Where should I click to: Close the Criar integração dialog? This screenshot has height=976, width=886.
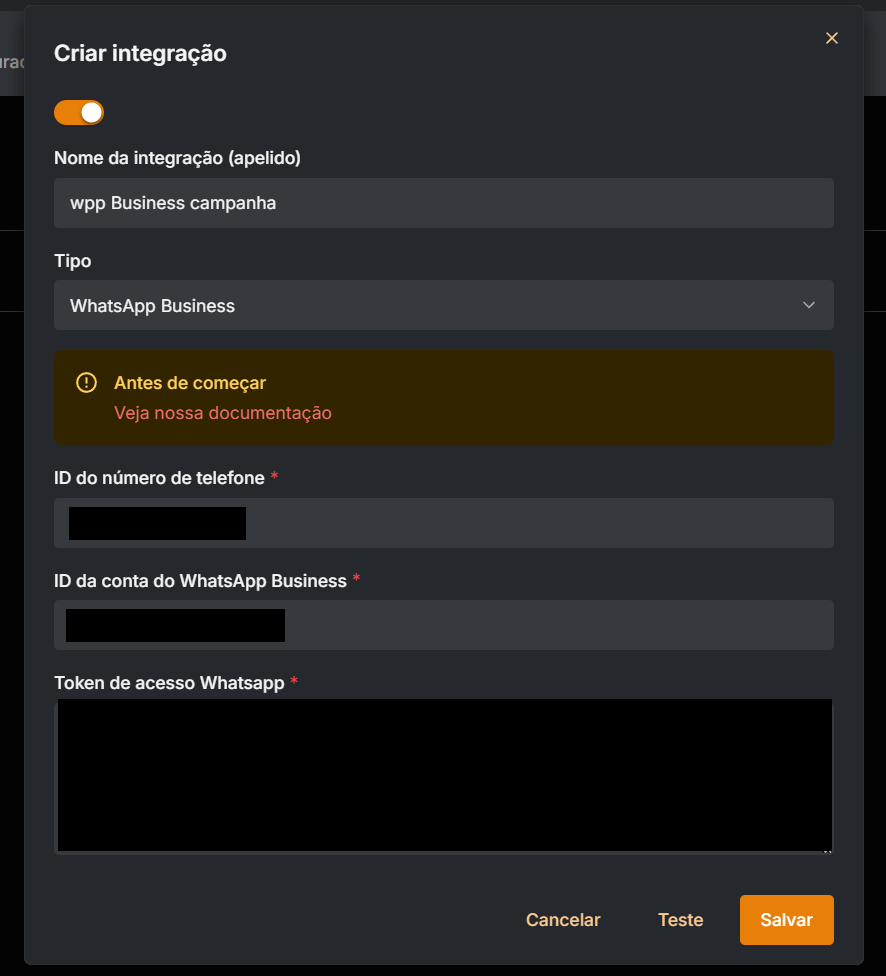click(831, 38)
